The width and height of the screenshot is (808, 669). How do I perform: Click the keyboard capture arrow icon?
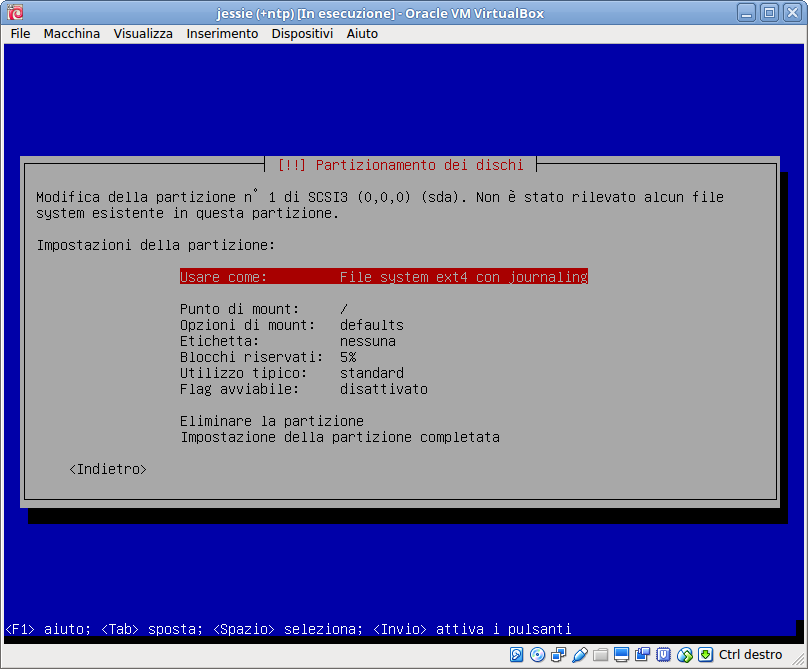pos(705,655)
